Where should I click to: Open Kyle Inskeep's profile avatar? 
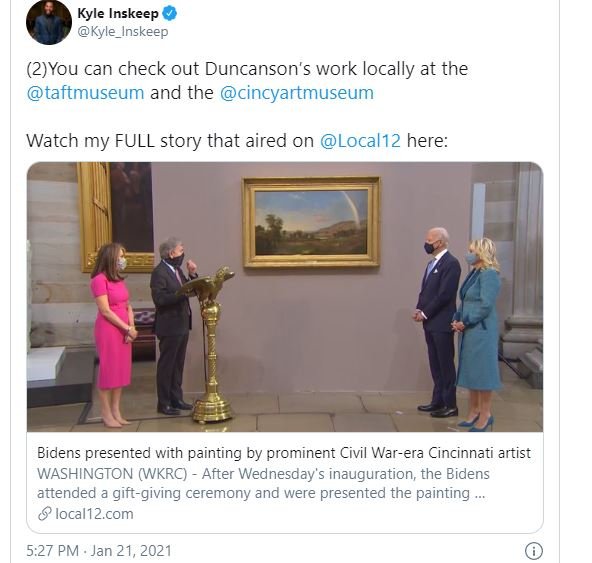pyautogui.click(x=49, y=22)
